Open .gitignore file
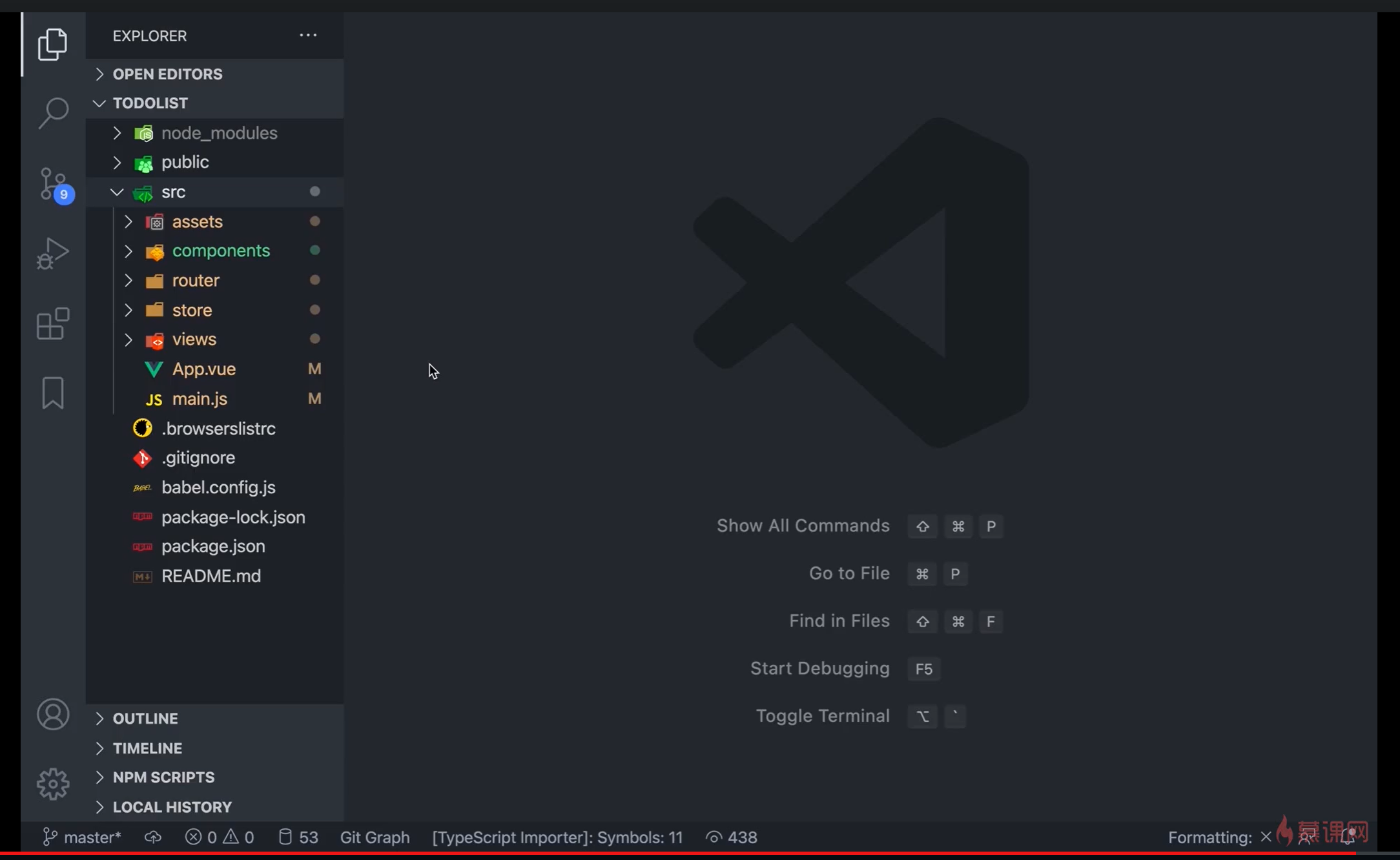The width and height of the screenshot is (1400, 860). point(214,458)
